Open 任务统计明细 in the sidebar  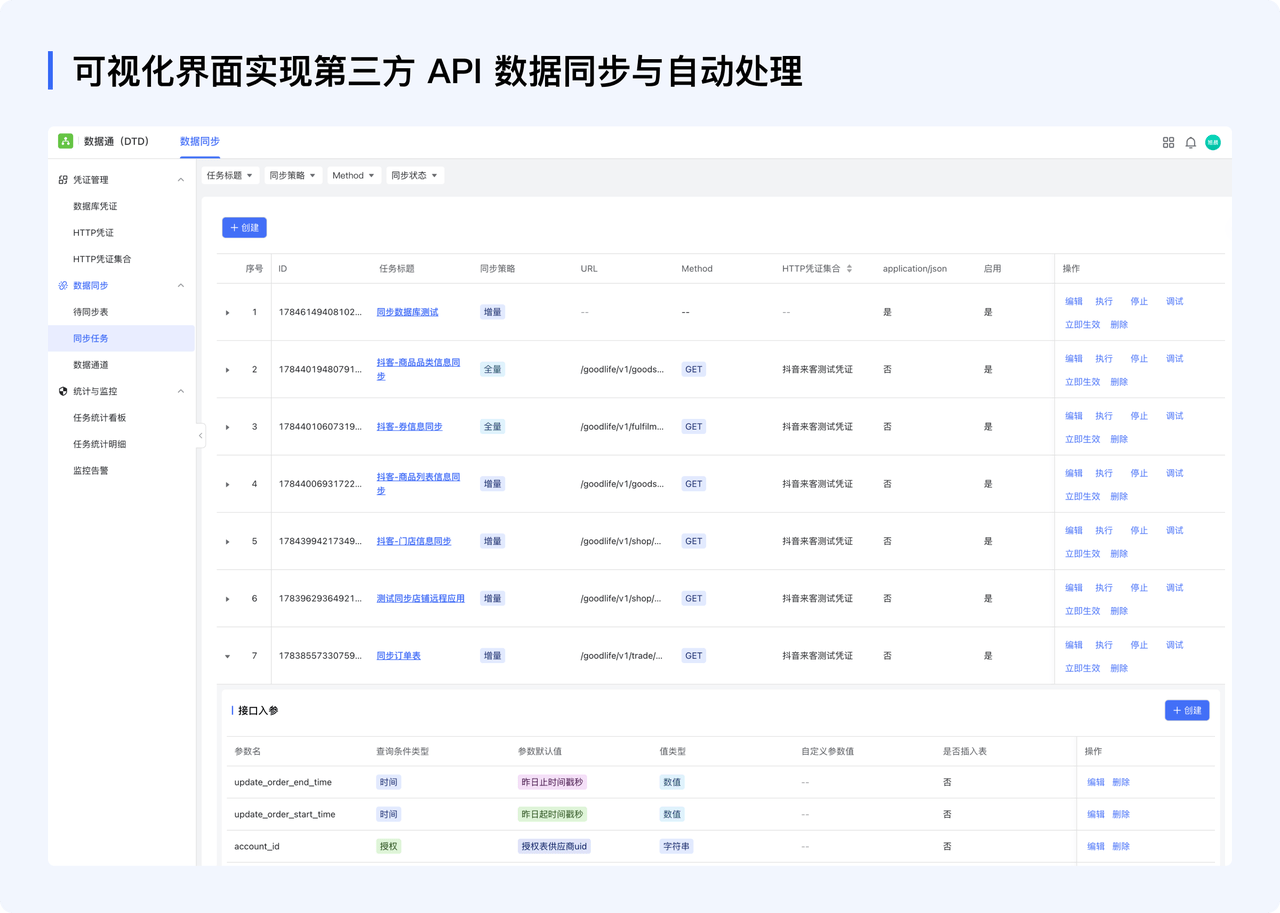[100, 444]
